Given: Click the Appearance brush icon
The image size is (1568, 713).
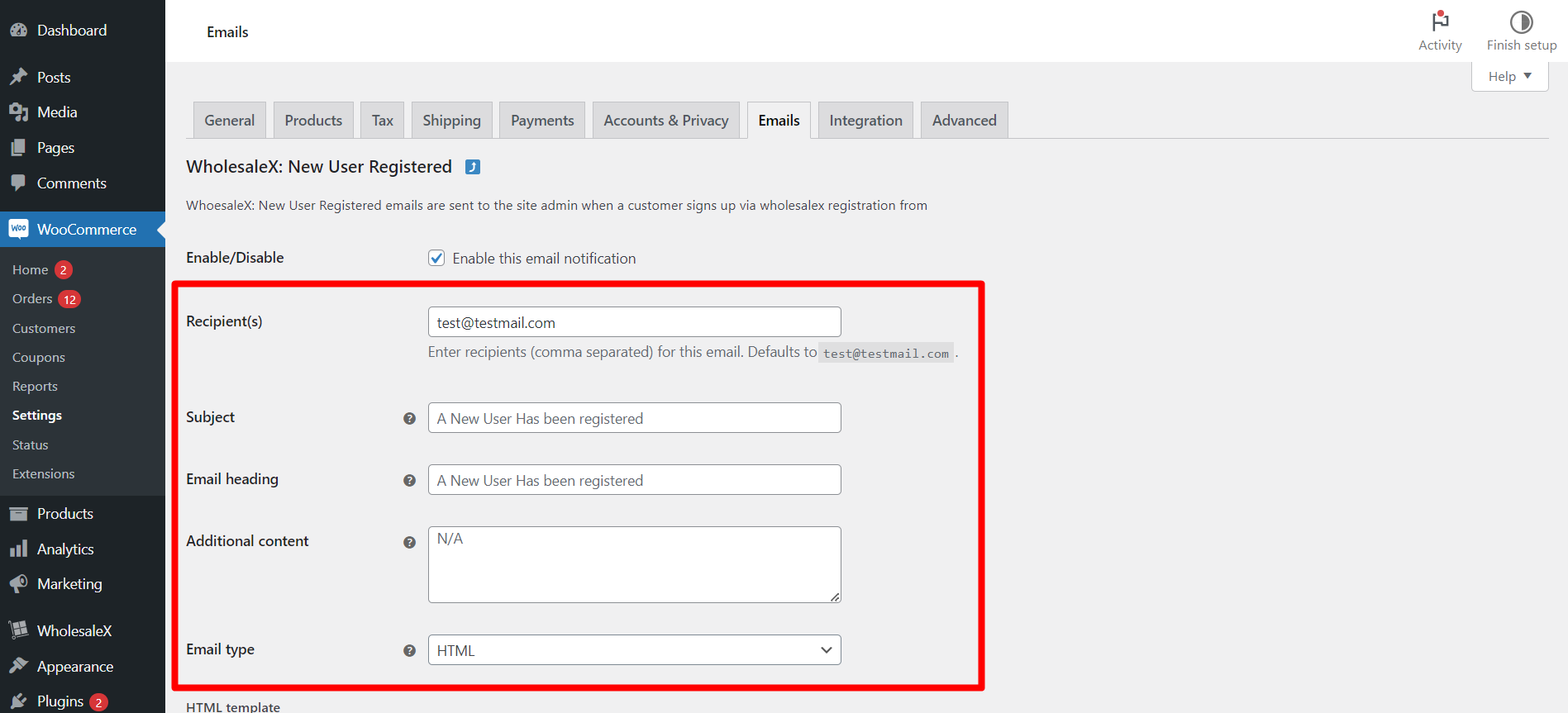Looking at the screenshot, I should [18, 666].
